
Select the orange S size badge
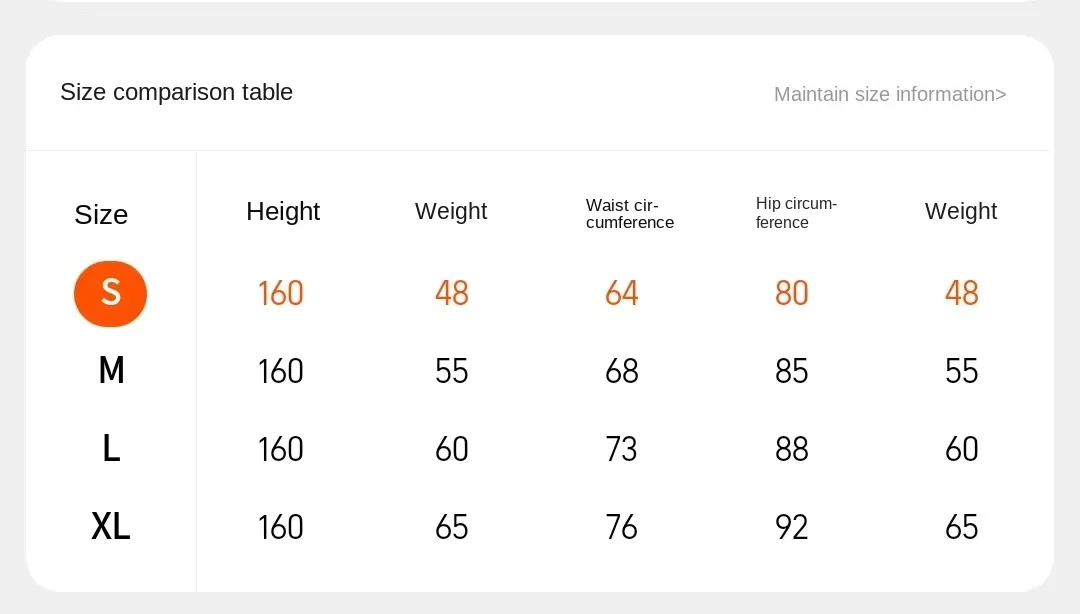click(110, 294)
